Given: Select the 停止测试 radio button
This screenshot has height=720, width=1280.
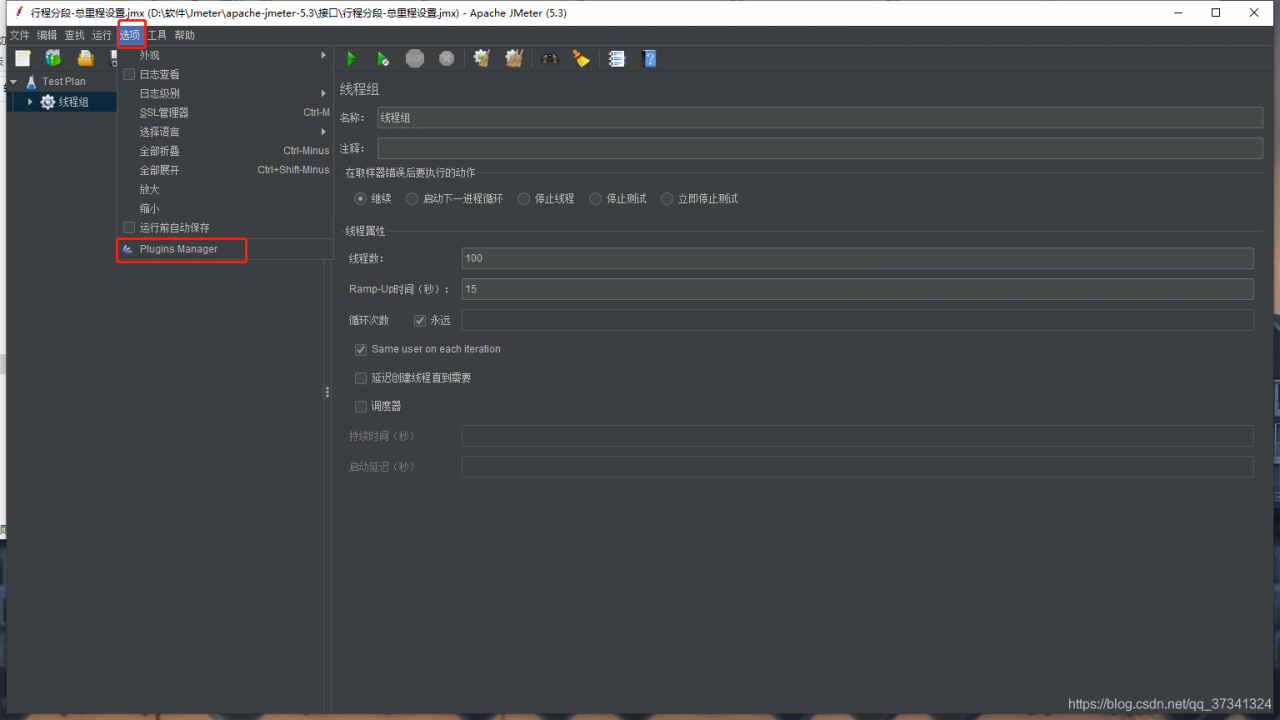Looking at the screenshot, I should (596, 199).
